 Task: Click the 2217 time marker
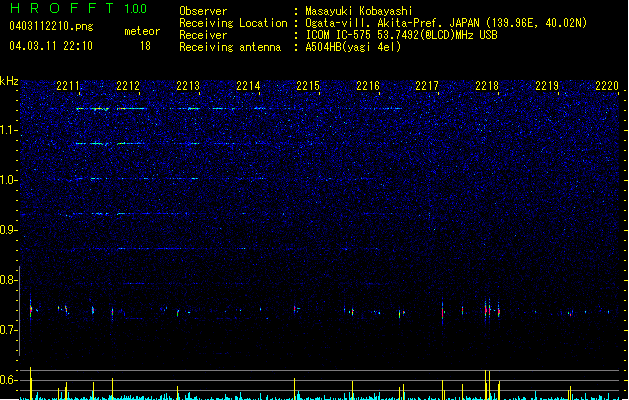[x=427, y=86]
